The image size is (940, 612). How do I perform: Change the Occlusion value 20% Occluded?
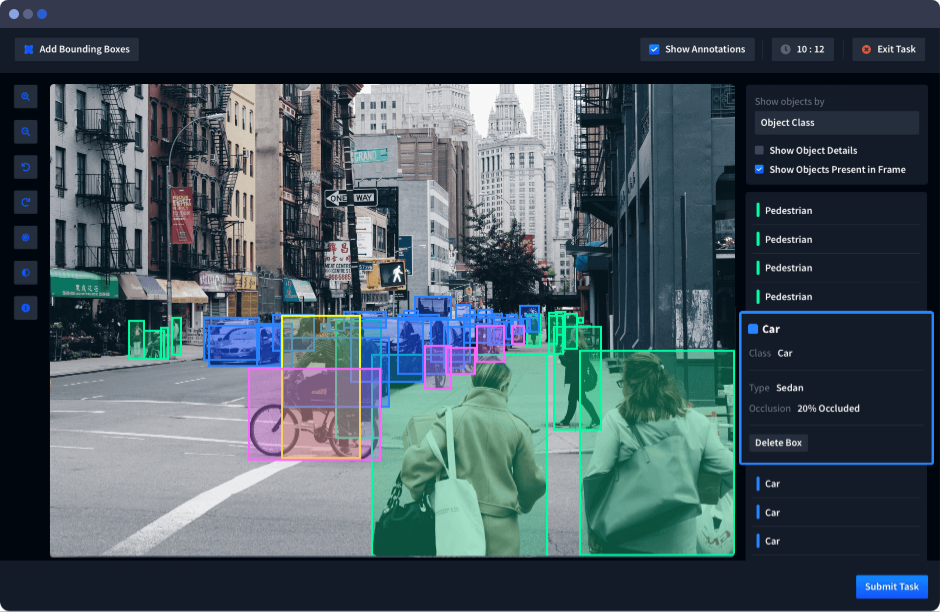point(828,408)
